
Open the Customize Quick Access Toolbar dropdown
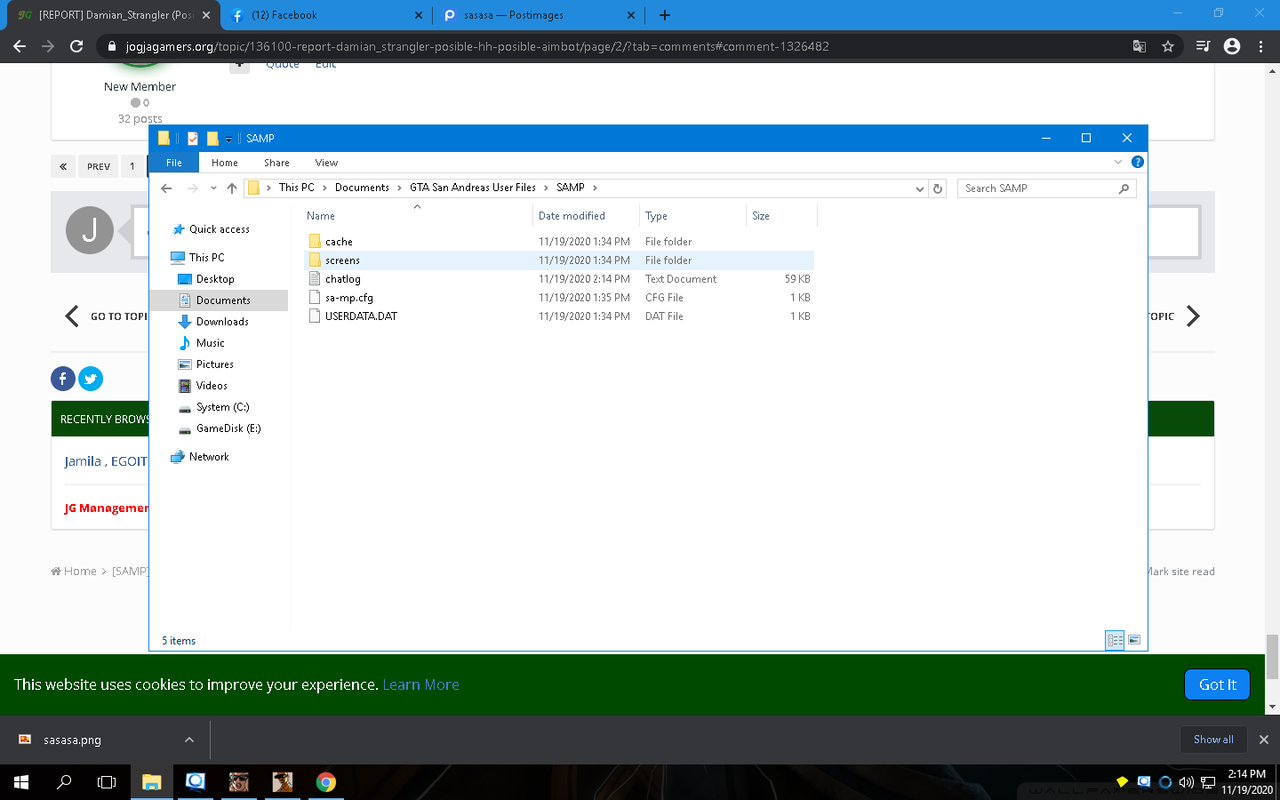coord(229,138)
